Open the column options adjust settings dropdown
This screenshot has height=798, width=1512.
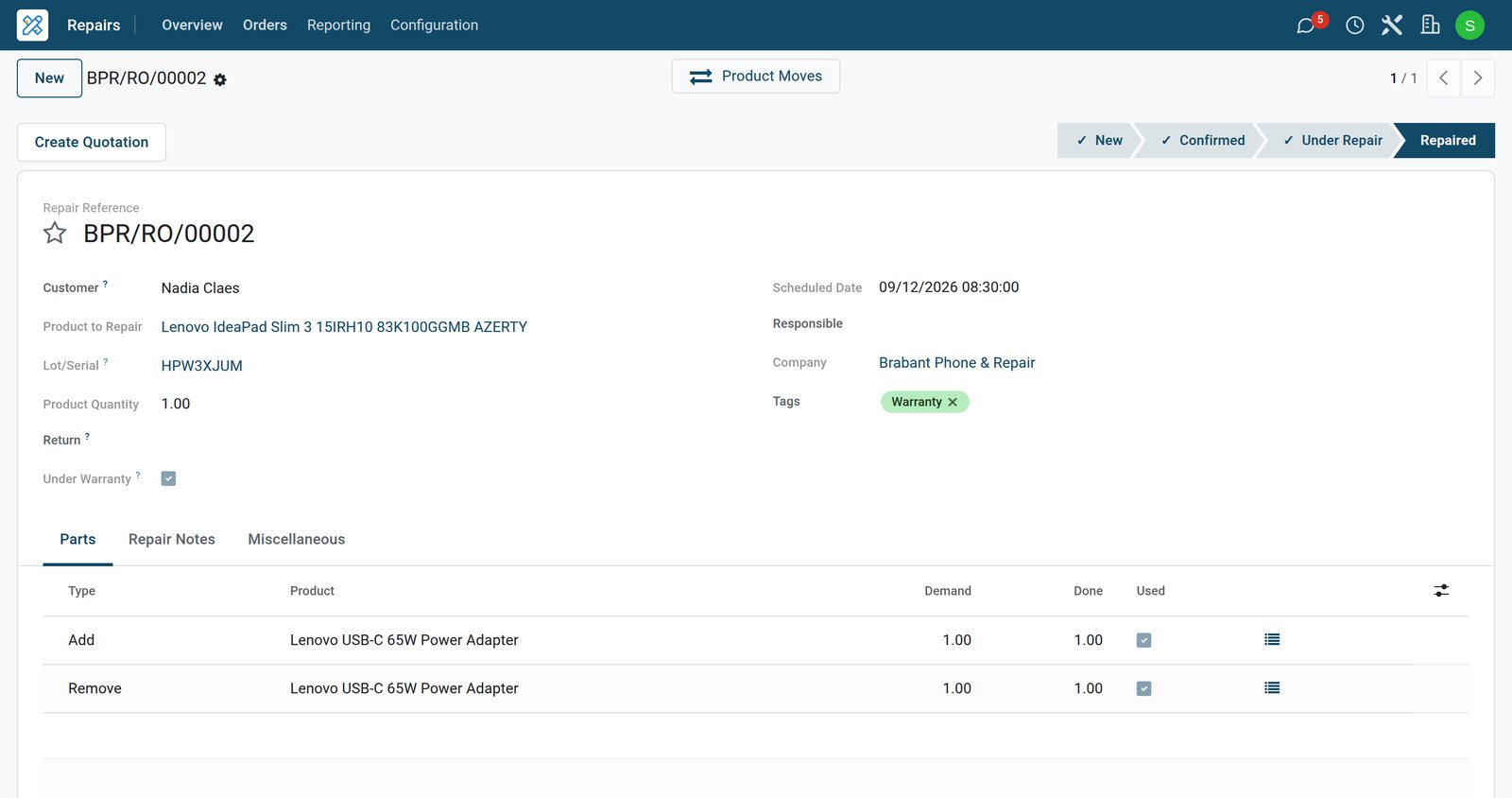1441,591
